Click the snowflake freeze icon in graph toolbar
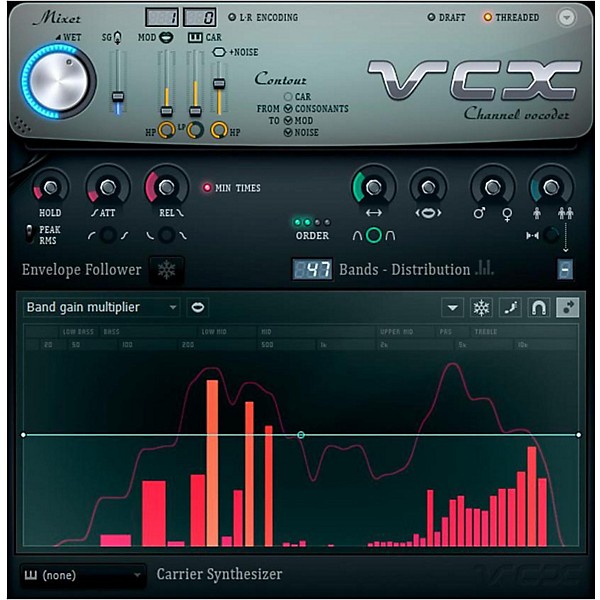Viewport: 600px width, 600px height. click(x=481, y=308)
